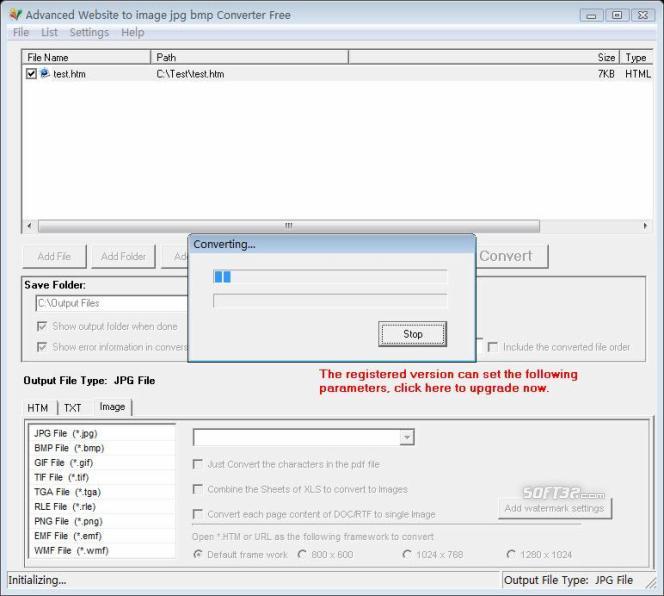Select TIF File (*.tif) format
664x596 pixels.
pyautogui.click(x=102, y=477)
